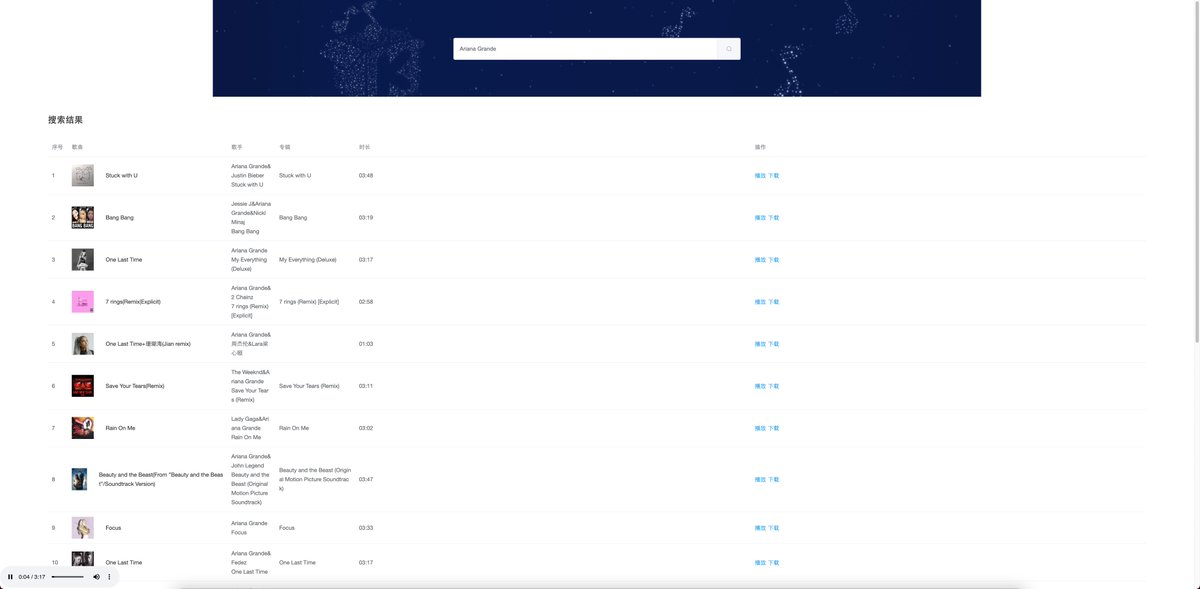
Task: Select song title 7 rings(Remix)(Explicit)
Action: tap(133, 301)
